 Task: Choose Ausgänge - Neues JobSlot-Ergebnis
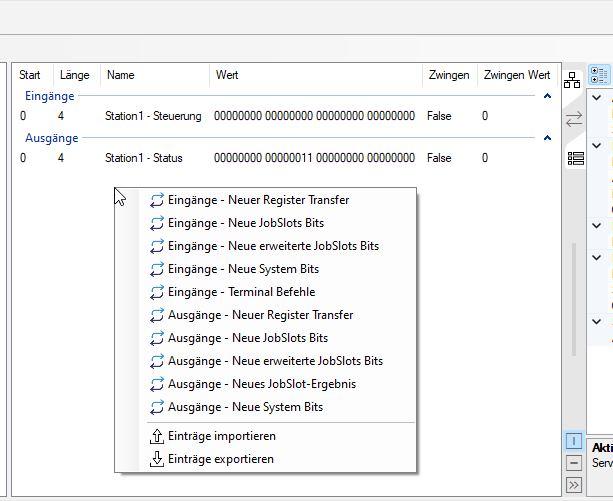(x=262, y=384)
